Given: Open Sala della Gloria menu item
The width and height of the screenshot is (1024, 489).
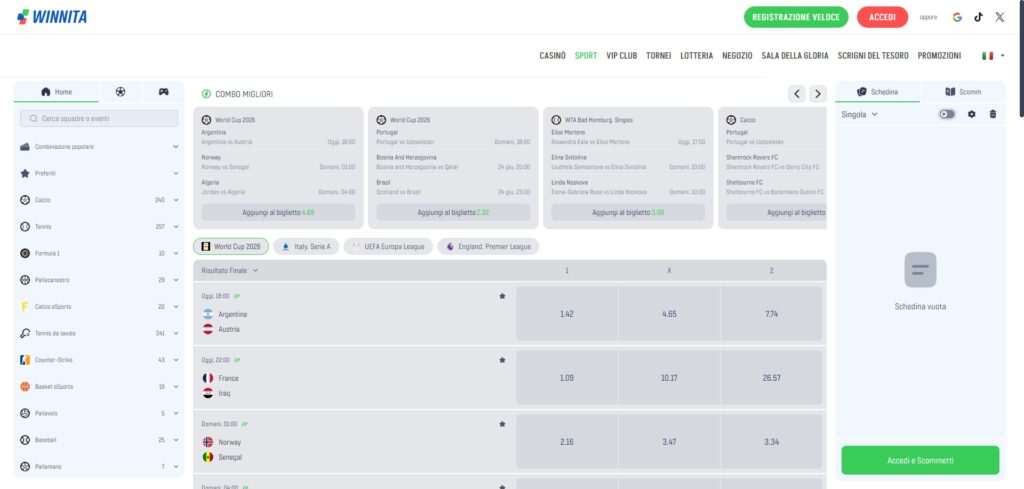Looking at the screenshot, I should (795, 56).
